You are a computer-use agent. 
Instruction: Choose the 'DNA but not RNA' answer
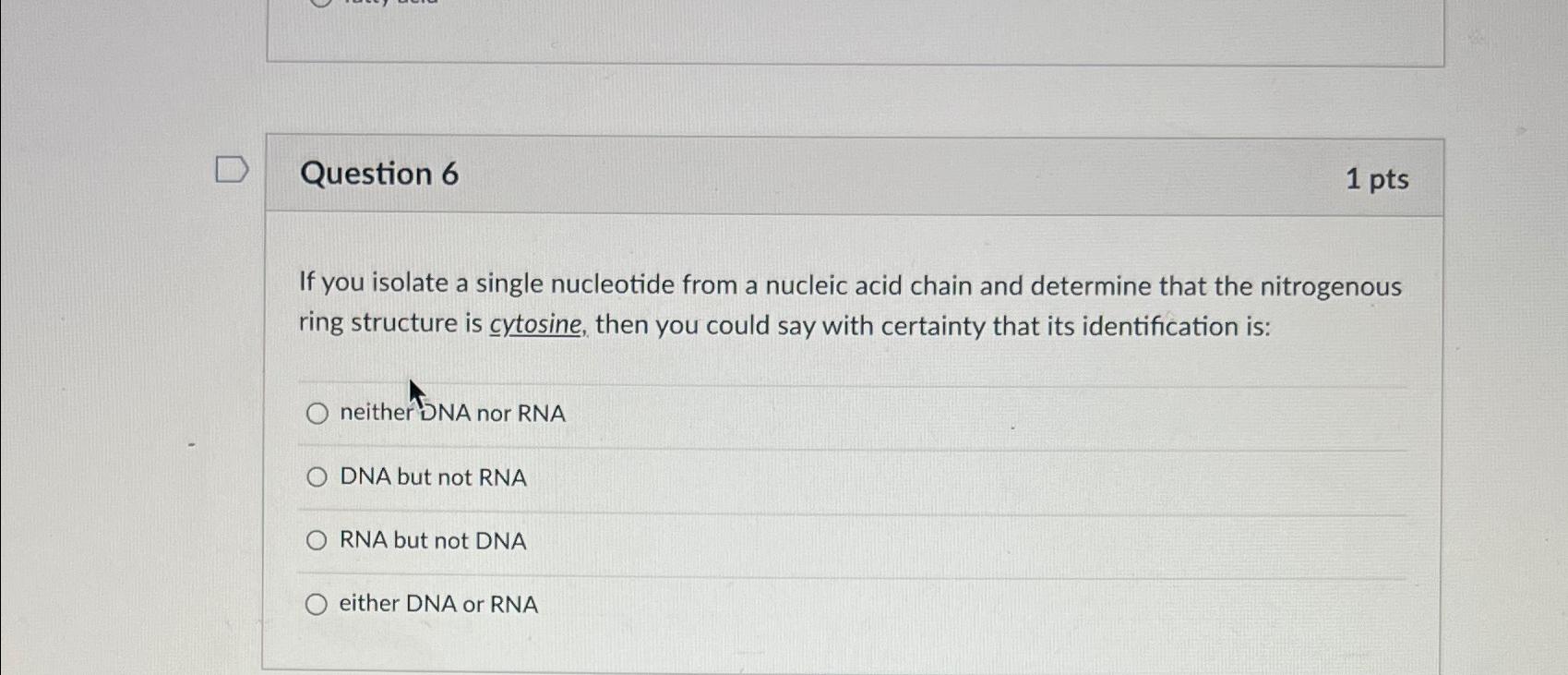(317, 476)
